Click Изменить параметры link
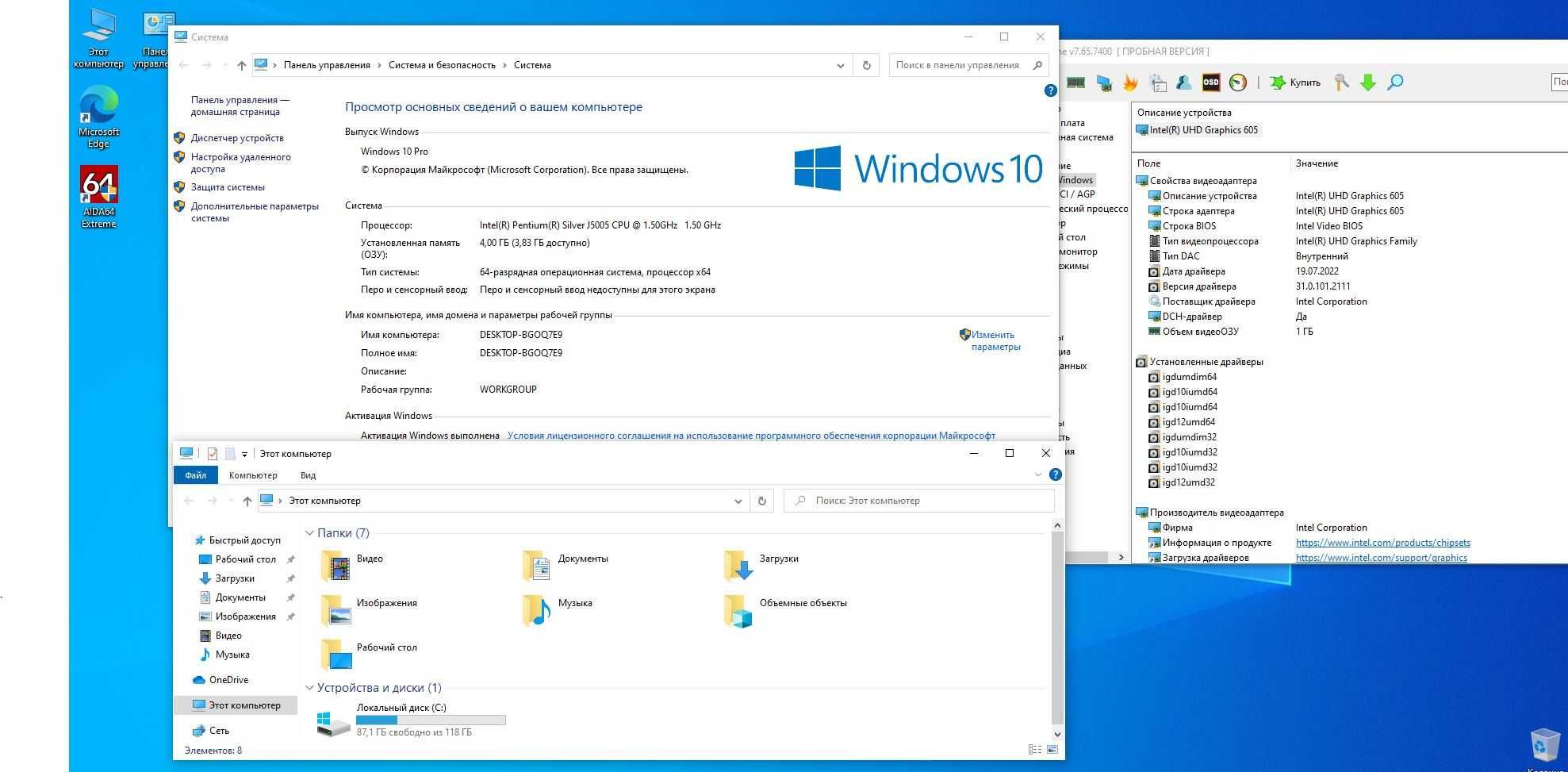 point(995,340)
